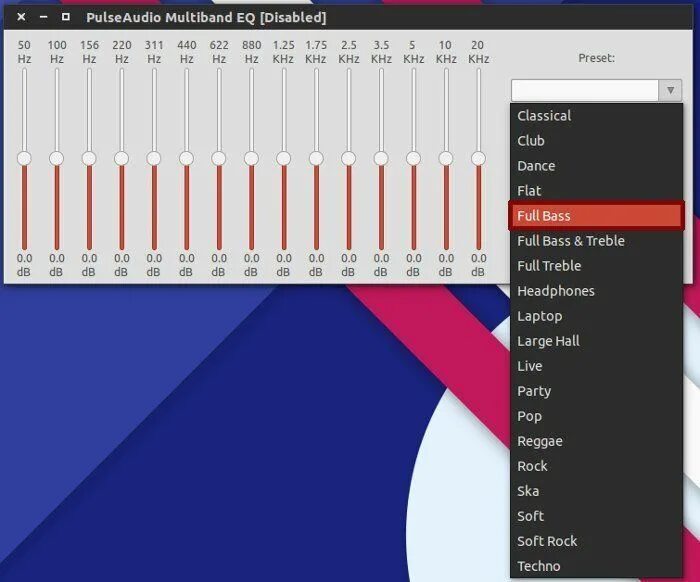
Task: Select Full Bass & Treble preset
Action: click(596, 241)
